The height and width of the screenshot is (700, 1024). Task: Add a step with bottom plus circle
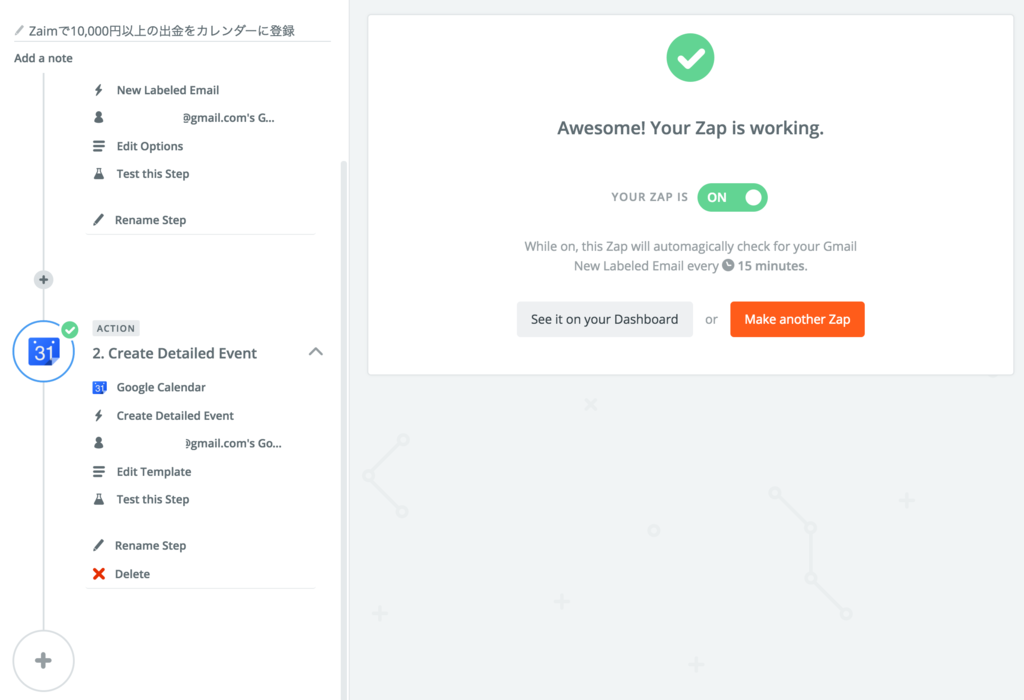click(x=44, y=661)
